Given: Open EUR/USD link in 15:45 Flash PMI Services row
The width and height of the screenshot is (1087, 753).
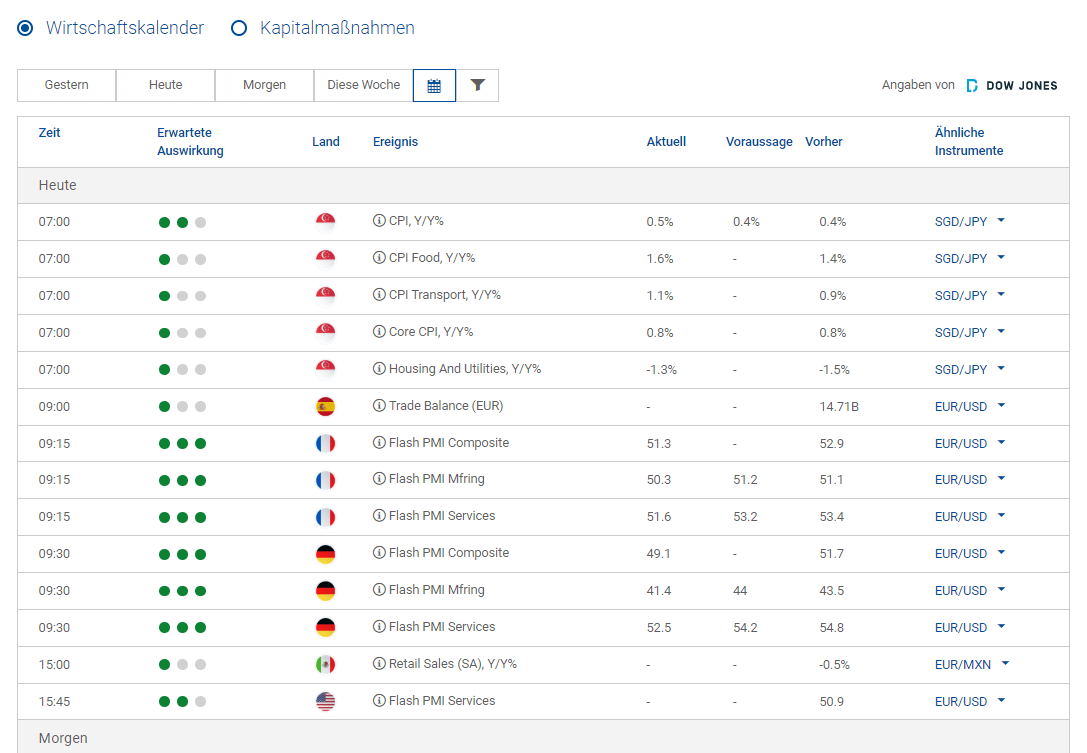Looking at the screenshot, I should [960, 702].
